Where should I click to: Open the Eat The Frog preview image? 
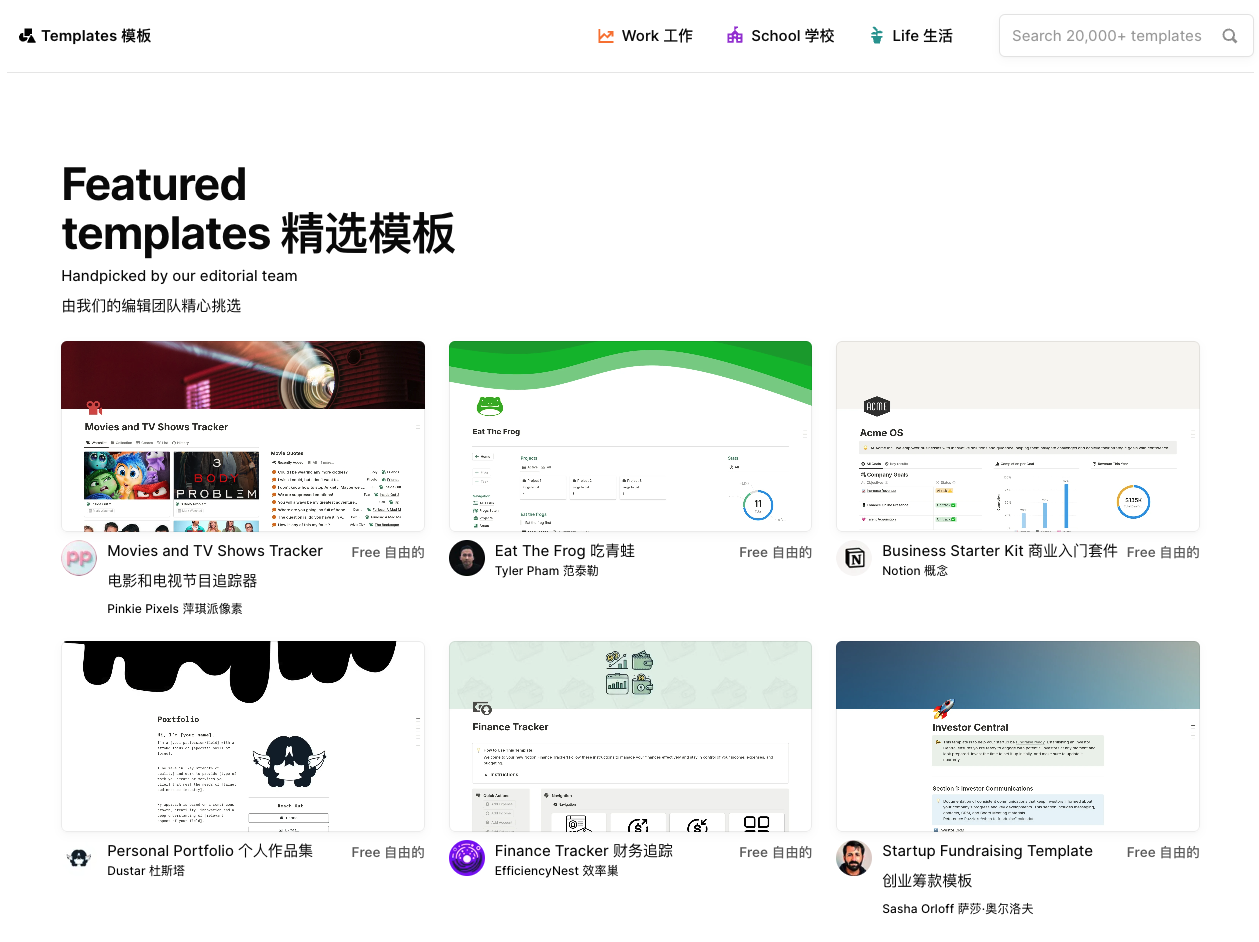[x=630, y=436]
